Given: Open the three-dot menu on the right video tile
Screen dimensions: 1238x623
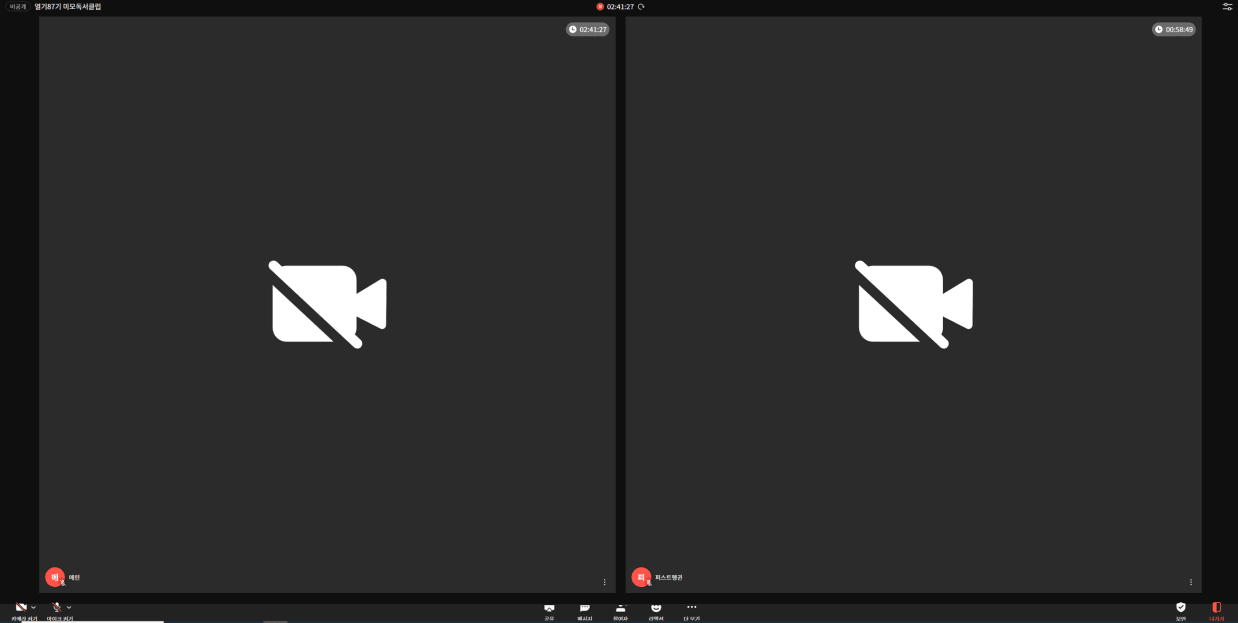Looking at the screenshot, I should 1191,582.
